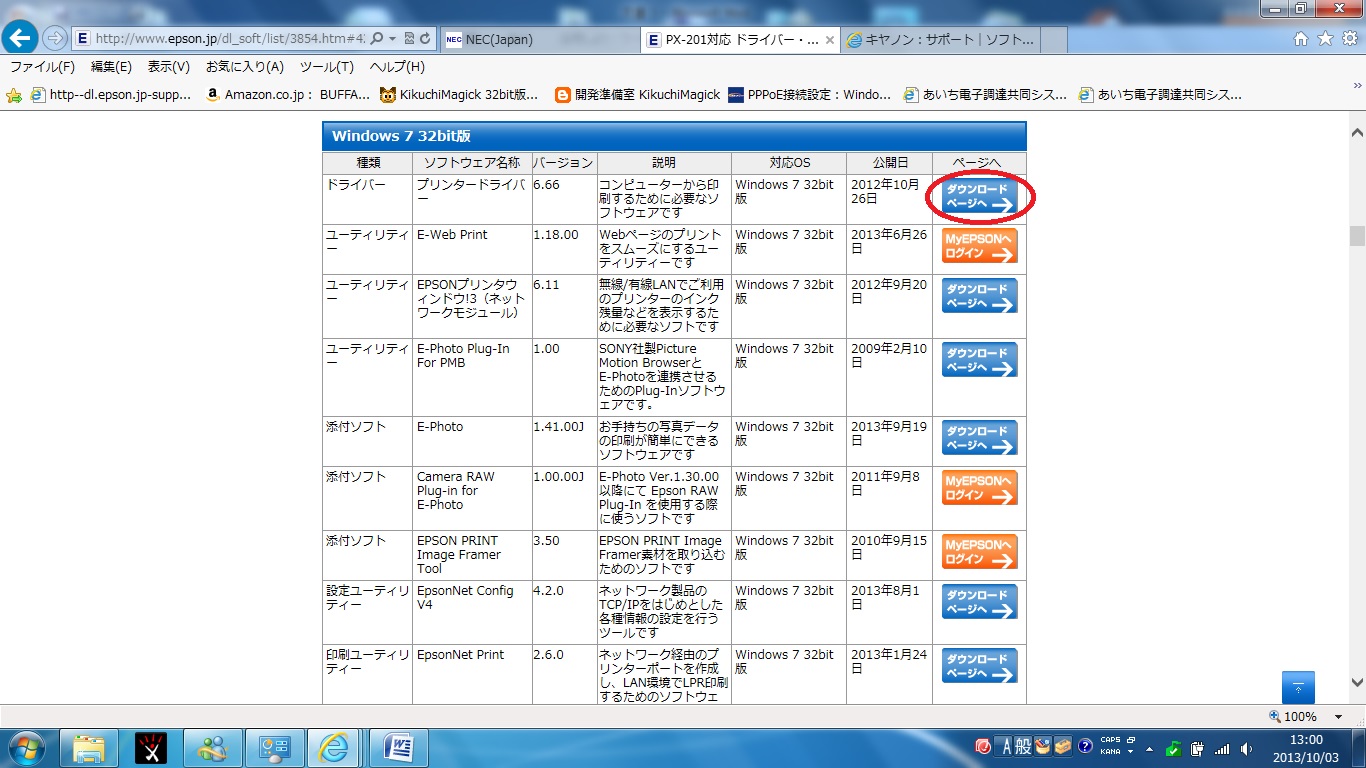Click download page button for プリンタードライバー
Viewport: 1366px width, 768px height.
point(979,197)
